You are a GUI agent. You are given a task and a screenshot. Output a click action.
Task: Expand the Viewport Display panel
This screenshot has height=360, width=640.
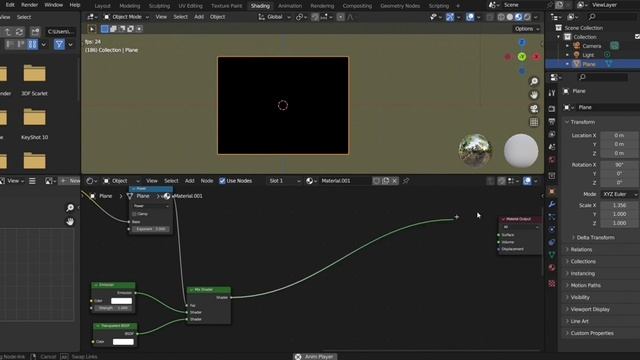(590, 309)
